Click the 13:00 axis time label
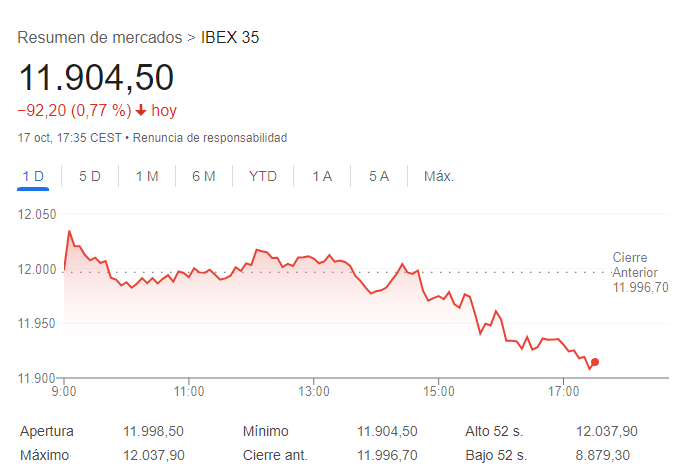Image resolution: width=692 pixels, height=476 pixels. click(x=314, y=391)
